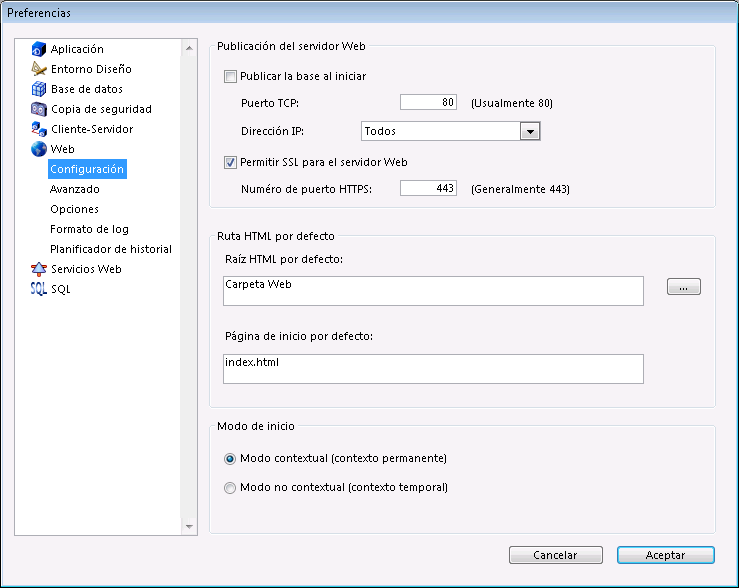Screen dimensions: 739x588
Task: Click the Web globe icon
Action: coord(39,149)
